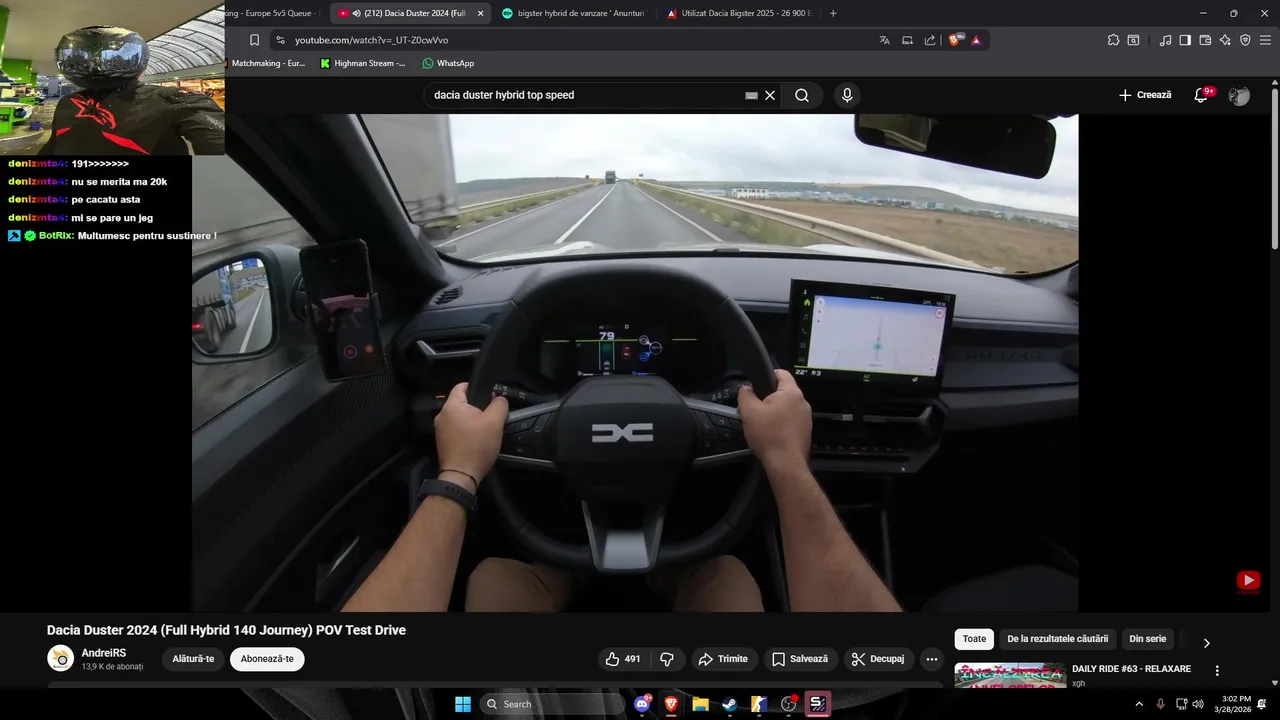This screenshot has height=720, width=1280.
Task: Open site settings icon before the URL
Action: 280,40
